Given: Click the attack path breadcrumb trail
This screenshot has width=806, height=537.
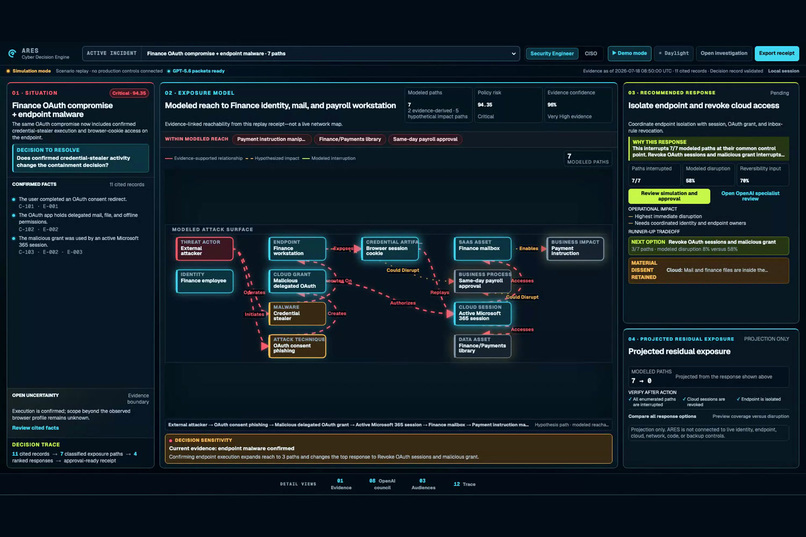Looking at the screenshot, I should [348, 424].
